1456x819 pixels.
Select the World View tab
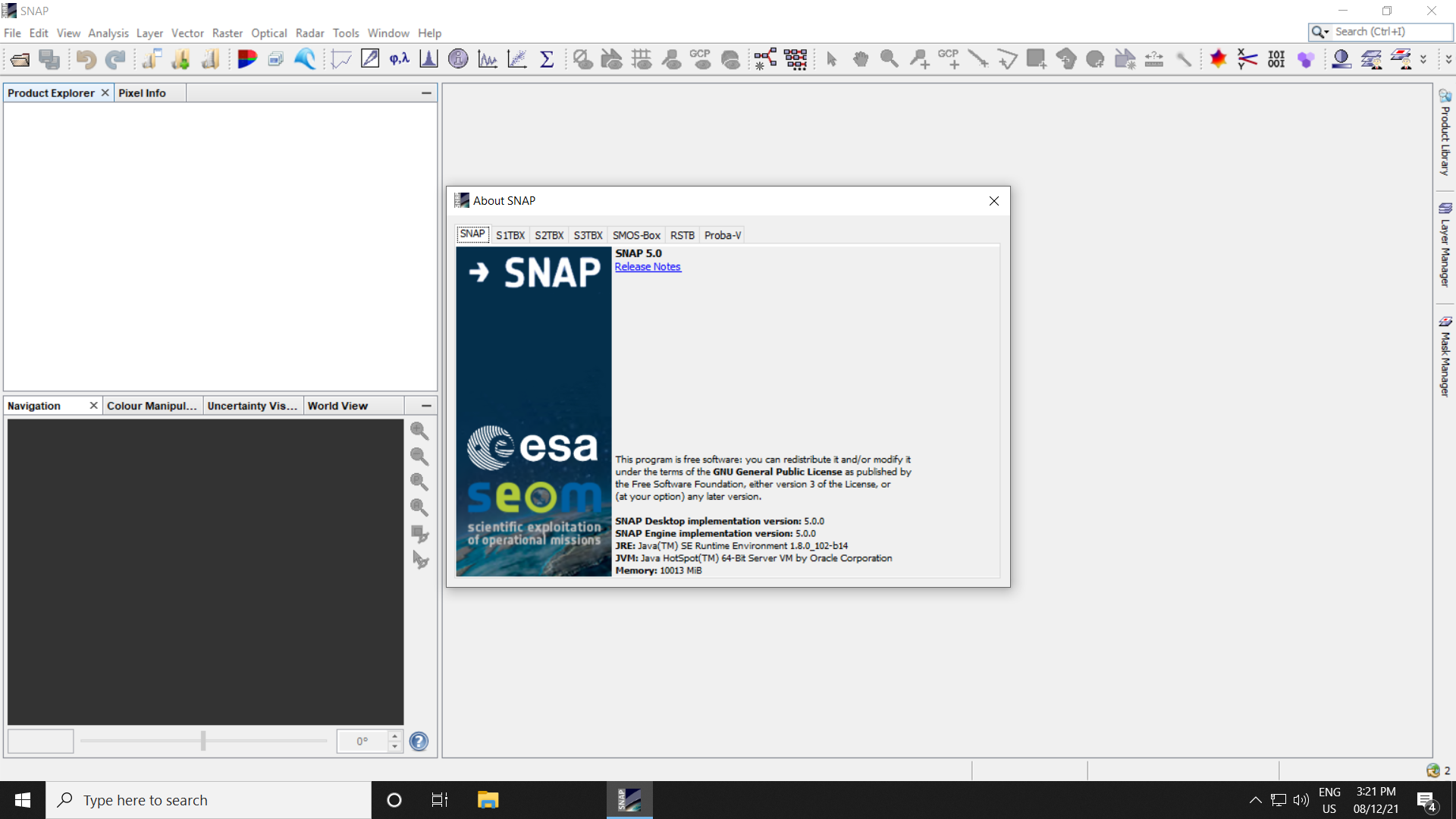[x=337, y=406]
